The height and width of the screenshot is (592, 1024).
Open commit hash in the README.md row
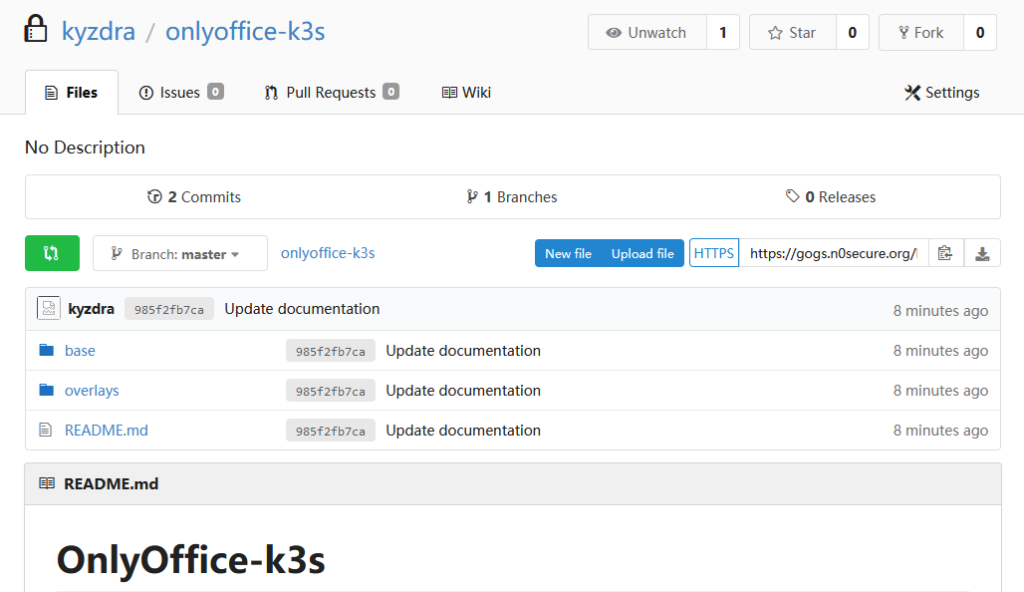click(330, 431)
